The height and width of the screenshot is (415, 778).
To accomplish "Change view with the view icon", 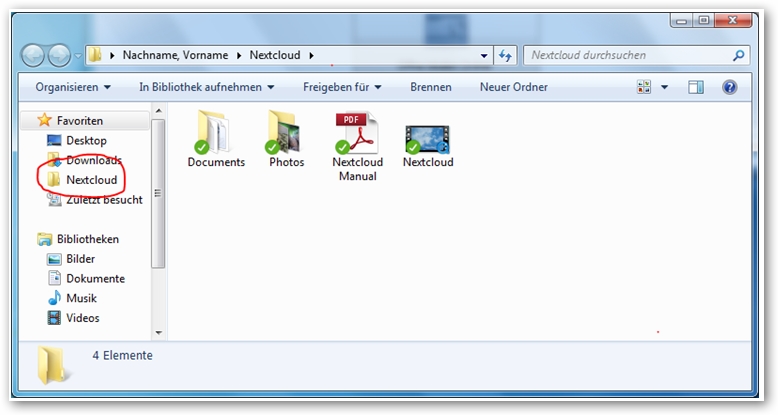I will tap(644, 87).
